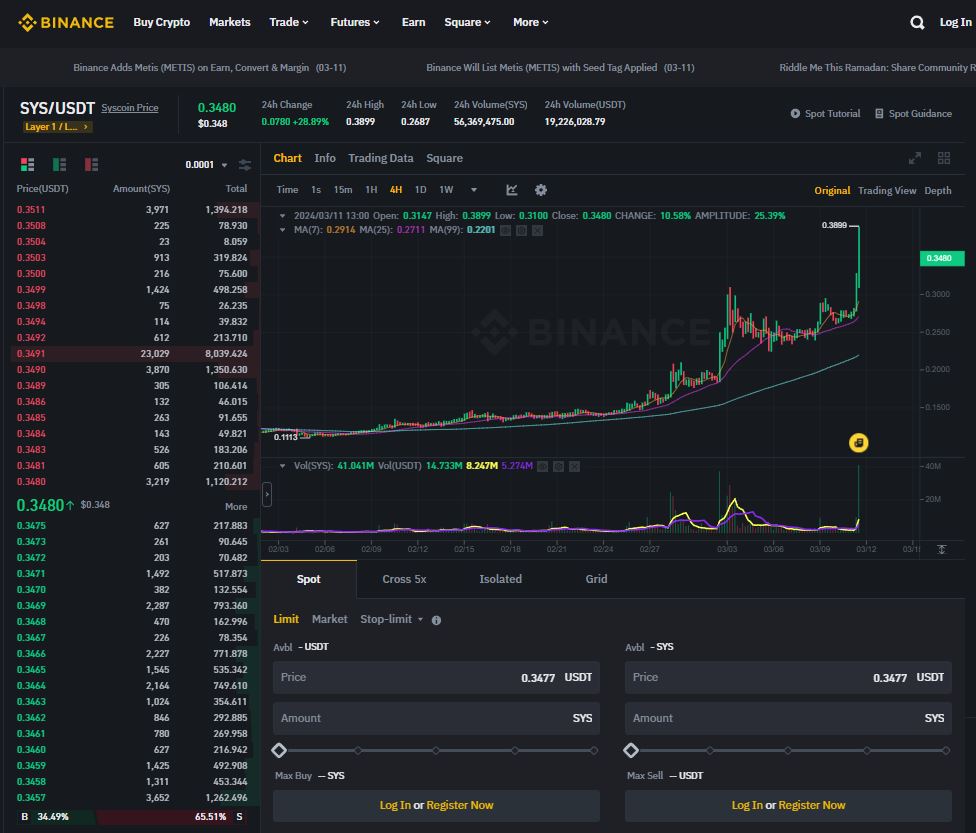Select the 15m chart interval
This screenshot has width=976, height=833.
(343, 190)
